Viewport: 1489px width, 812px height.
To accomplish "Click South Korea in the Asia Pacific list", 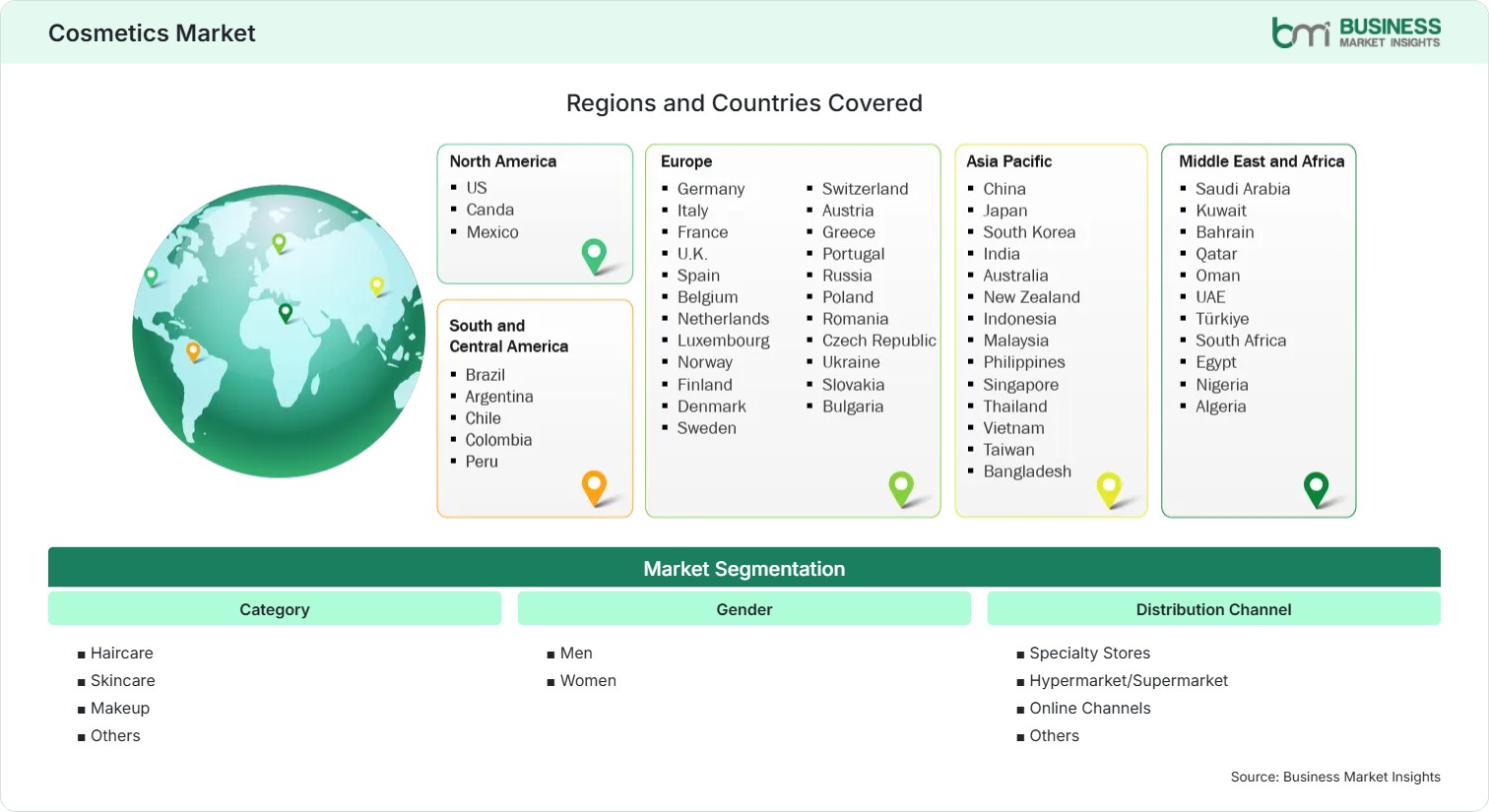I will [1029, 232].
